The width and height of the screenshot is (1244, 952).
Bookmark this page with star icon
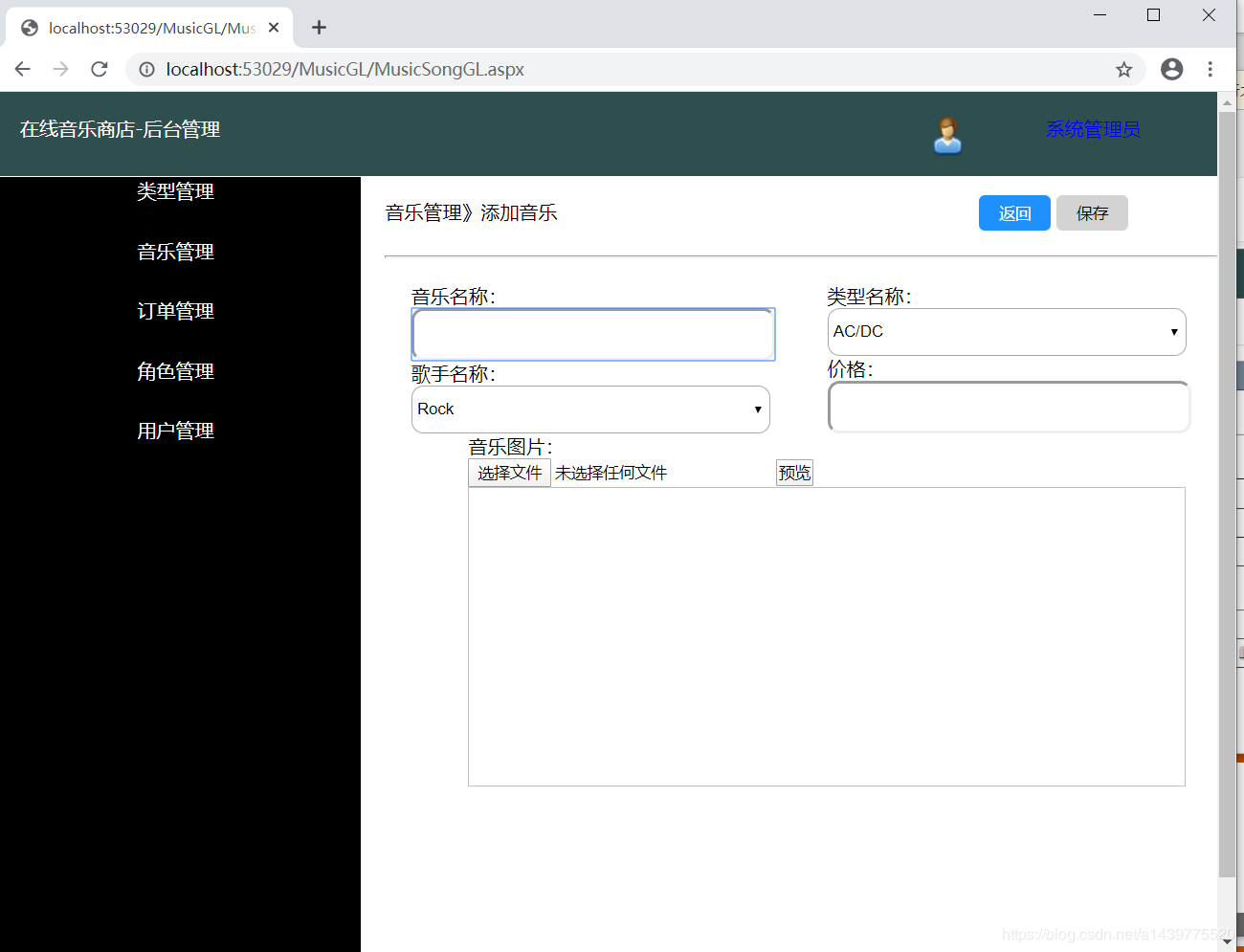tap(1123, 69)
